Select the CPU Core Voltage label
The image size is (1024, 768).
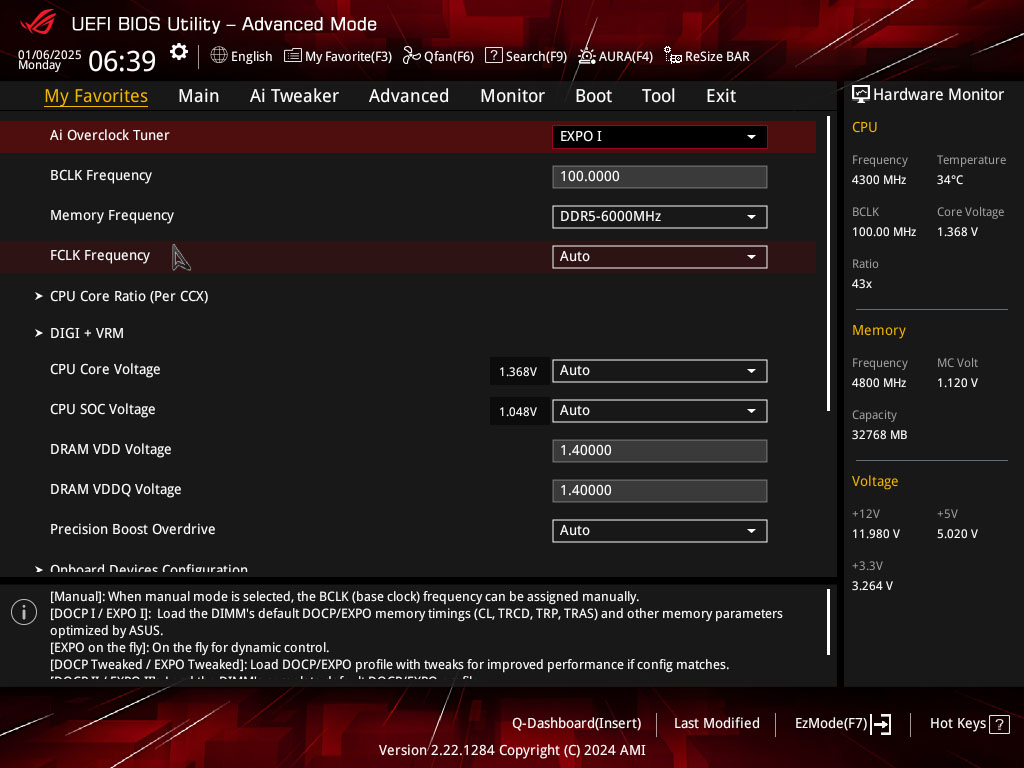pos(105,369)
